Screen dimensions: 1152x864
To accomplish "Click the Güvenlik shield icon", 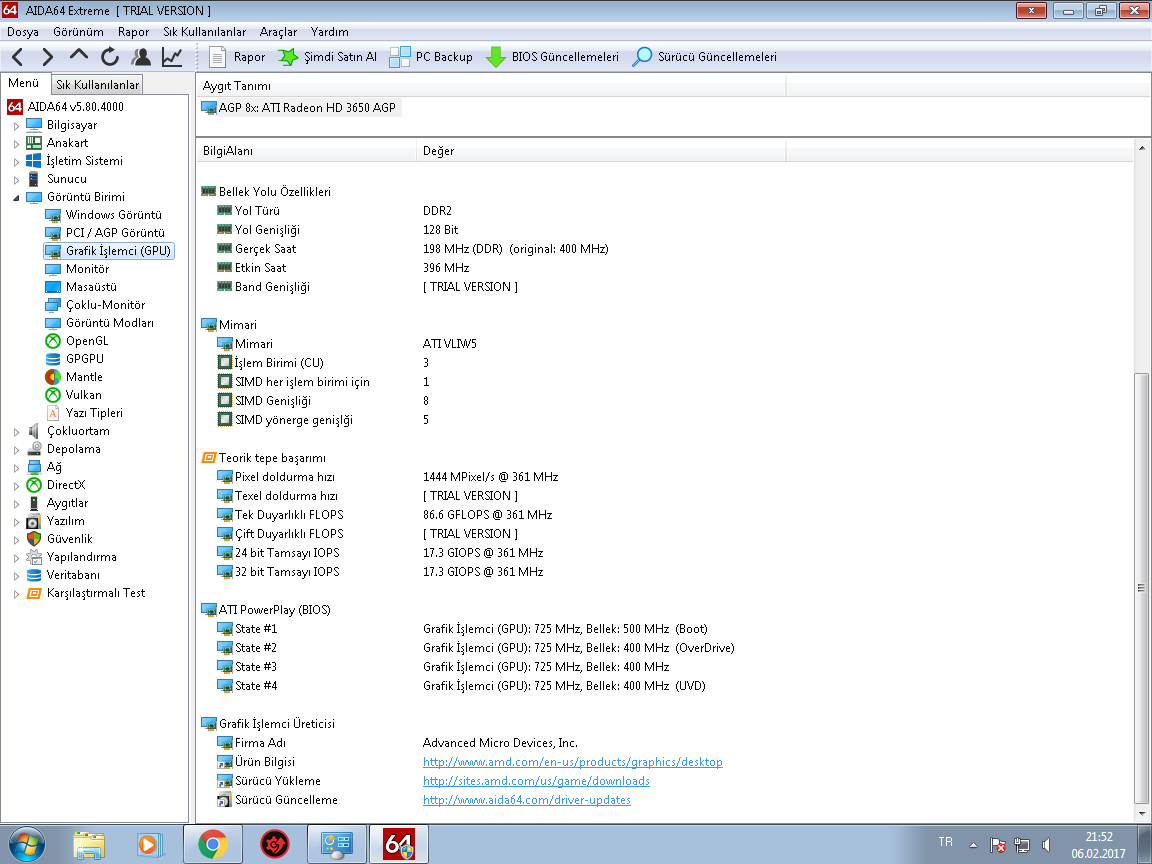I will 34,539.
